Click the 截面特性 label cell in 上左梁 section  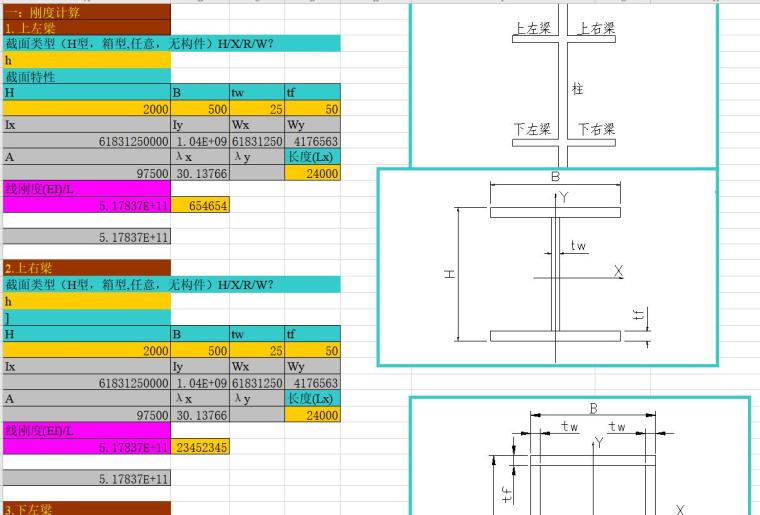pos(85,76)
